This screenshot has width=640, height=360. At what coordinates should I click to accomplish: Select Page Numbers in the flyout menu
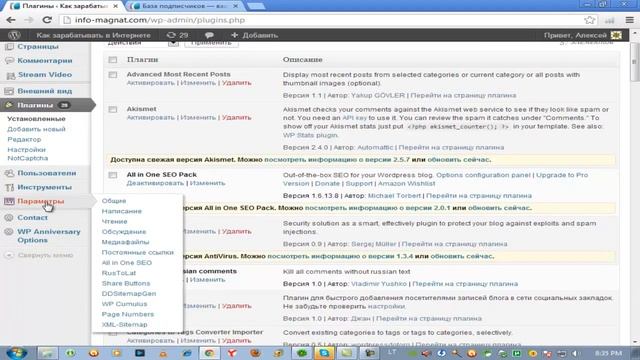pyautogui.click(x=128, y=314)
